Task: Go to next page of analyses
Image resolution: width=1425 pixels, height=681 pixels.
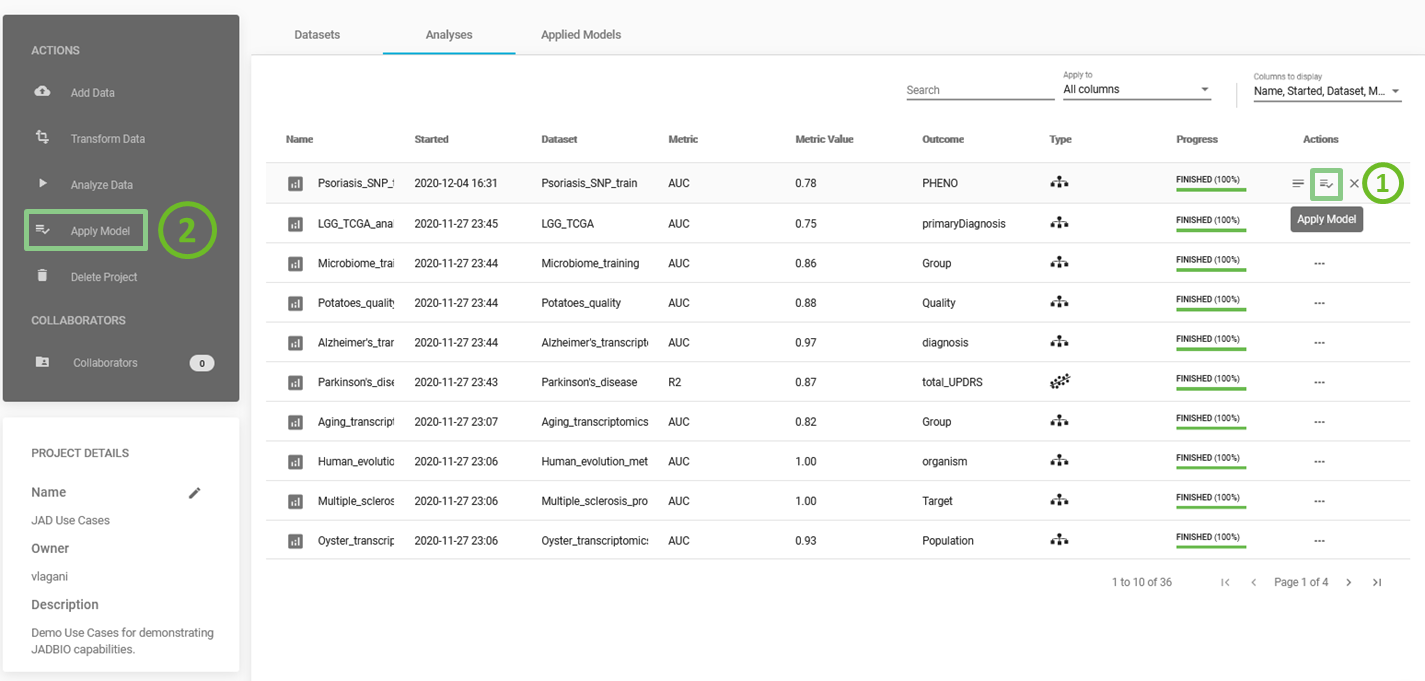Action: [x=1348, y=582]
